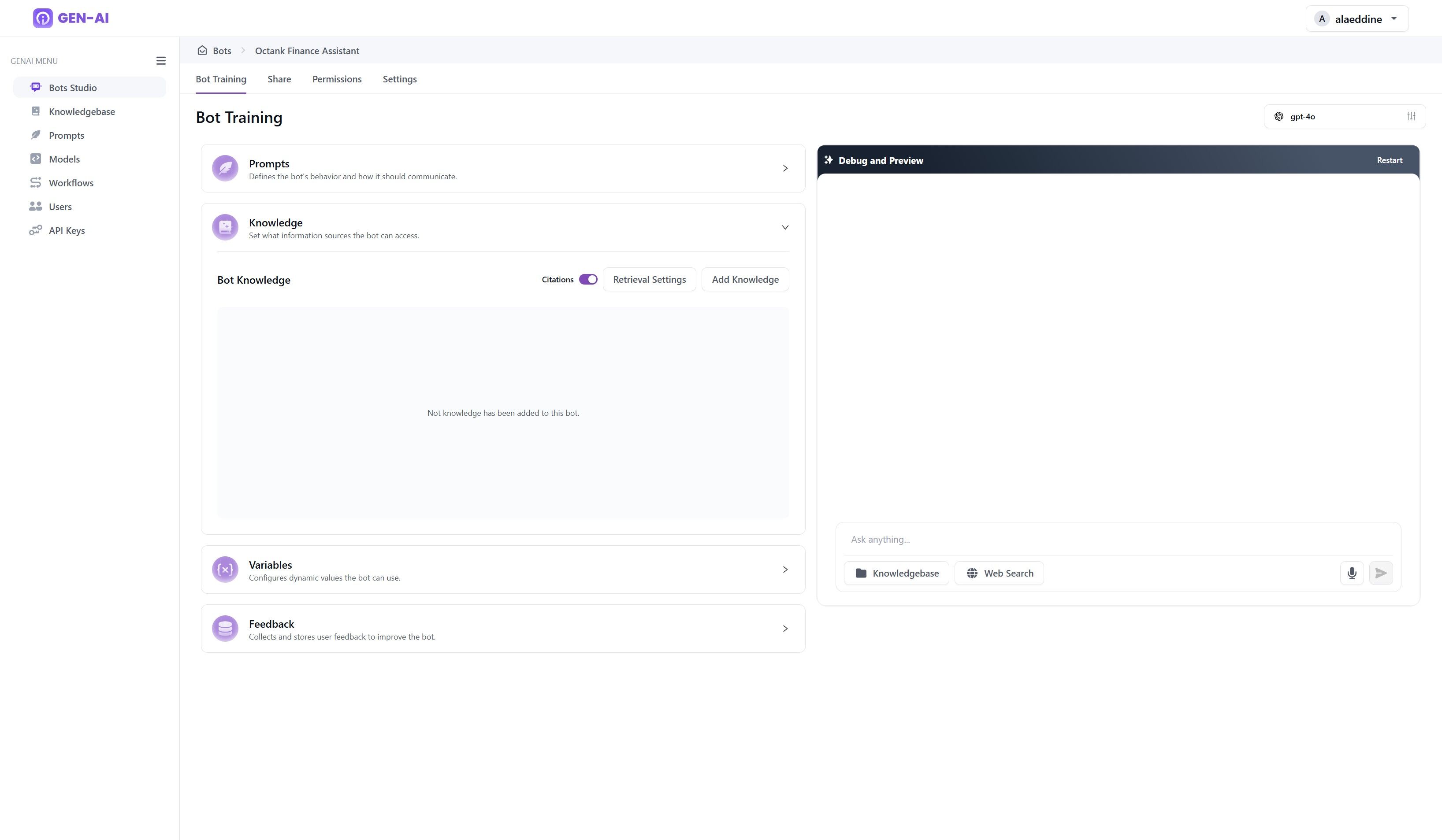Click the microphone voice input icon
Image resolution: width=1442 pixels, height=840 pixels.
[x=1352, y=573]
